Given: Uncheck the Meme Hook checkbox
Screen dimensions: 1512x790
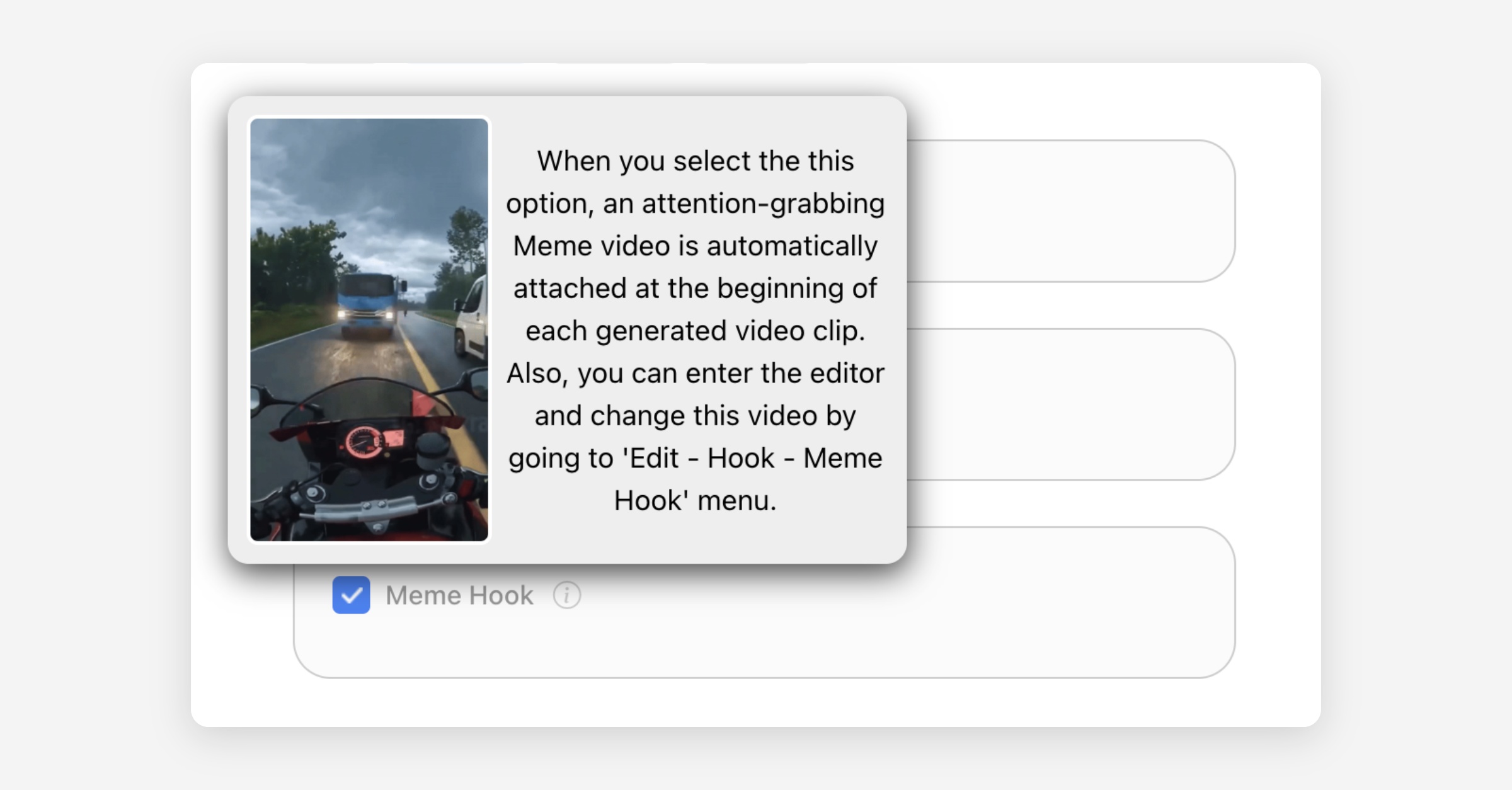Looking at the screenshot, I should coord(351,595).
